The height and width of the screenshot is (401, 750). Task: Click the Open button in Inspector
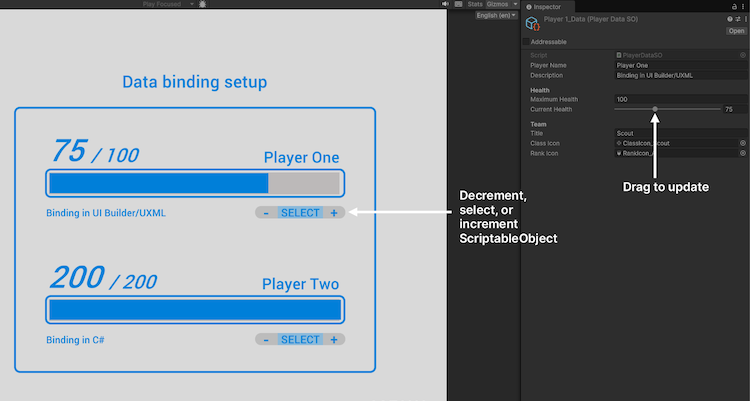click(x=735, y=31)
